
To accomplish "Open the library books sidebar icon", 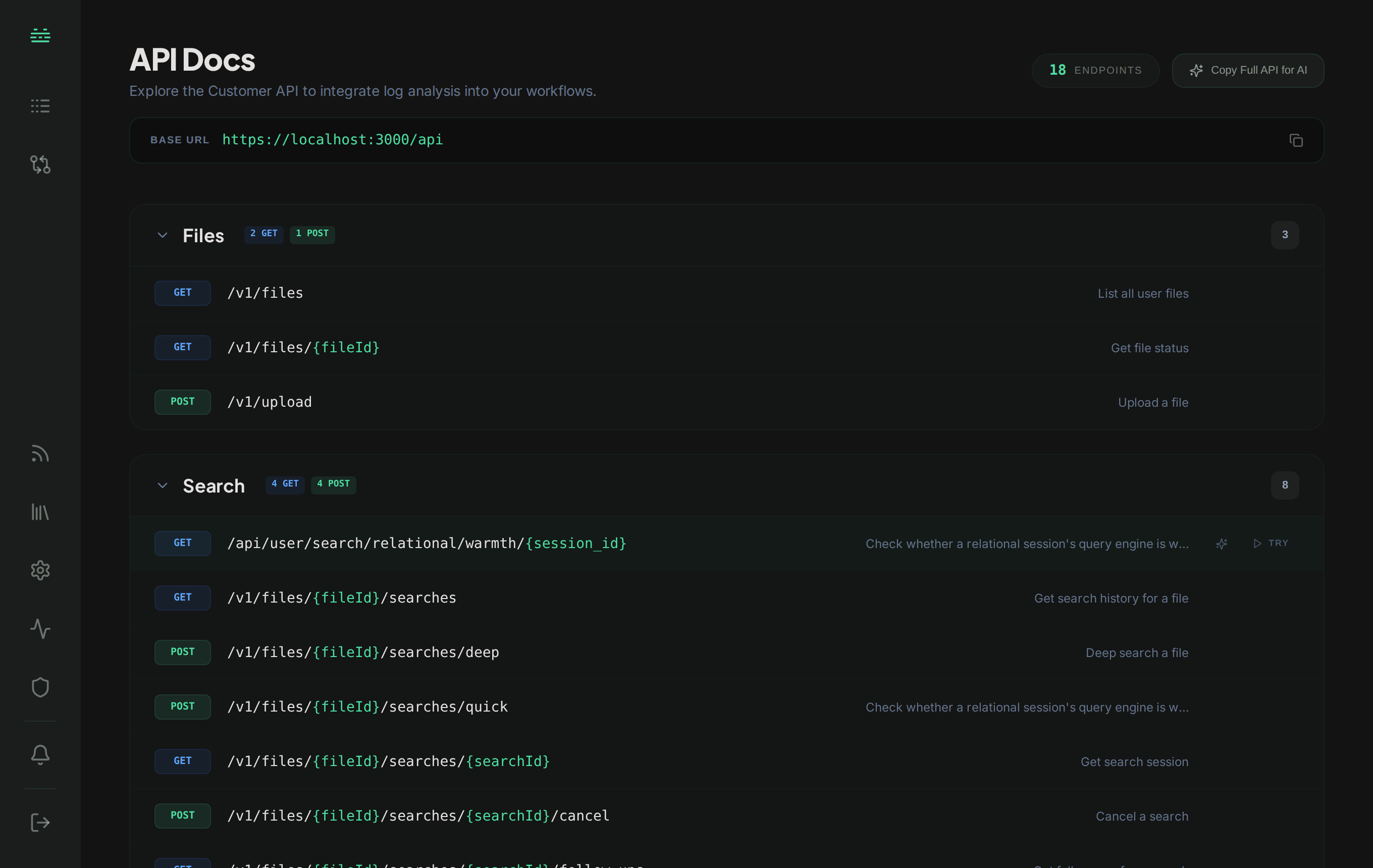I will (x=40, y=512).
